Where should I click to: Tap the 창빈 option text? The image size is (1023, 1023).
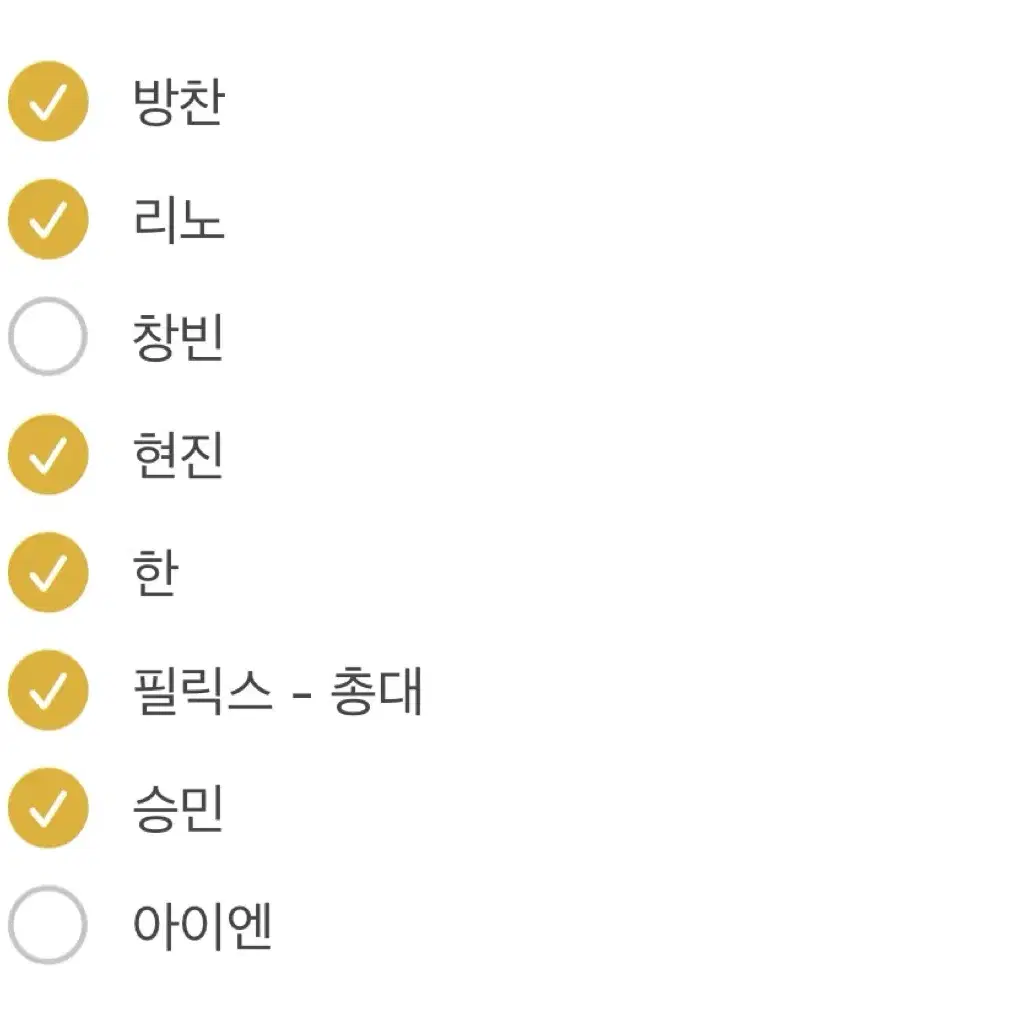[178, 337]
